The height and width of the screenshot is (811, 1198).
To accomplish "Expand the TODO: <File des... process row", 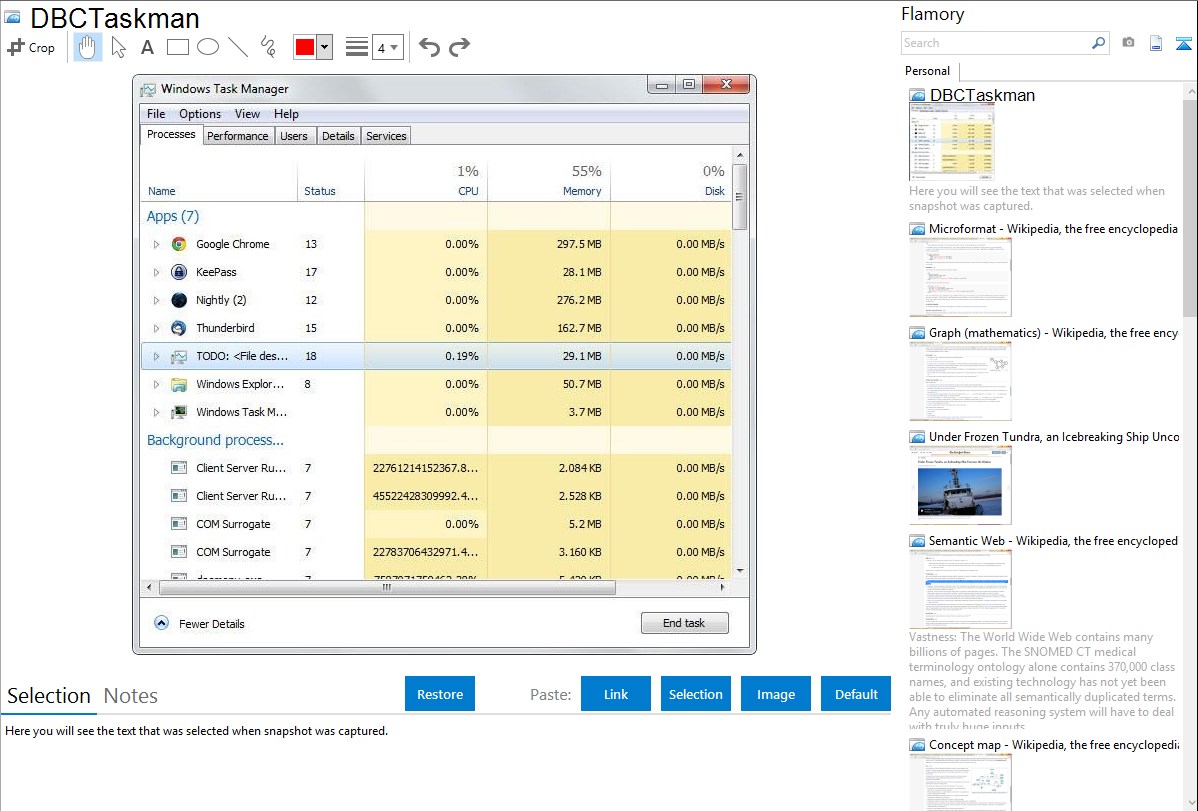I will tap(156, 356).
